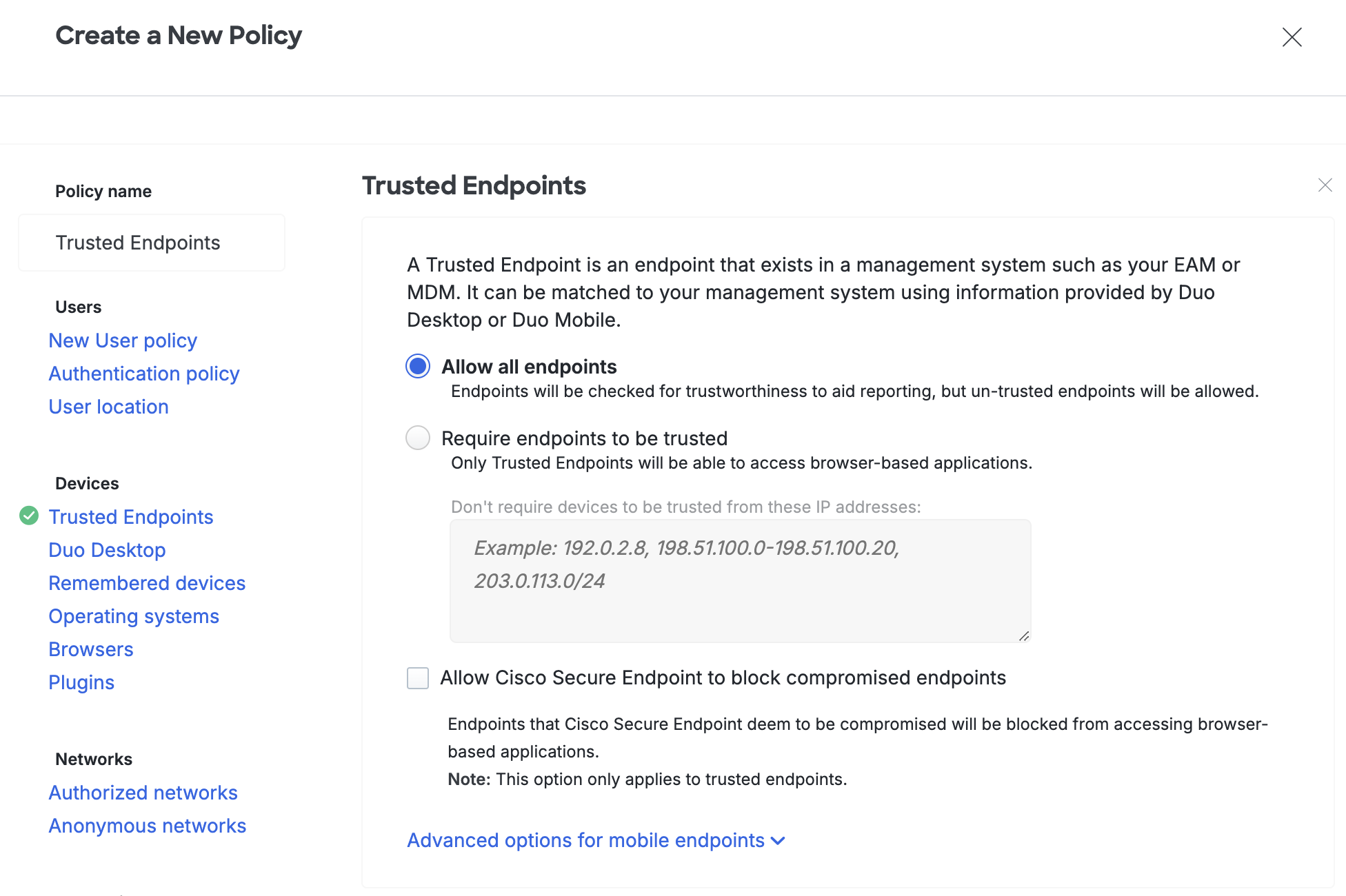Enable Cisco Secure Endpoint blocking checkbox

pos(418,678)
